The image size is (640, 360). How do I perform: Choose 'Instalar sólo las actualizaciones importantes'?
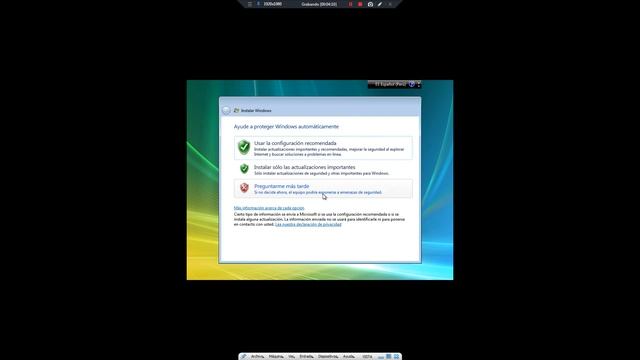(x=323, y=169)
